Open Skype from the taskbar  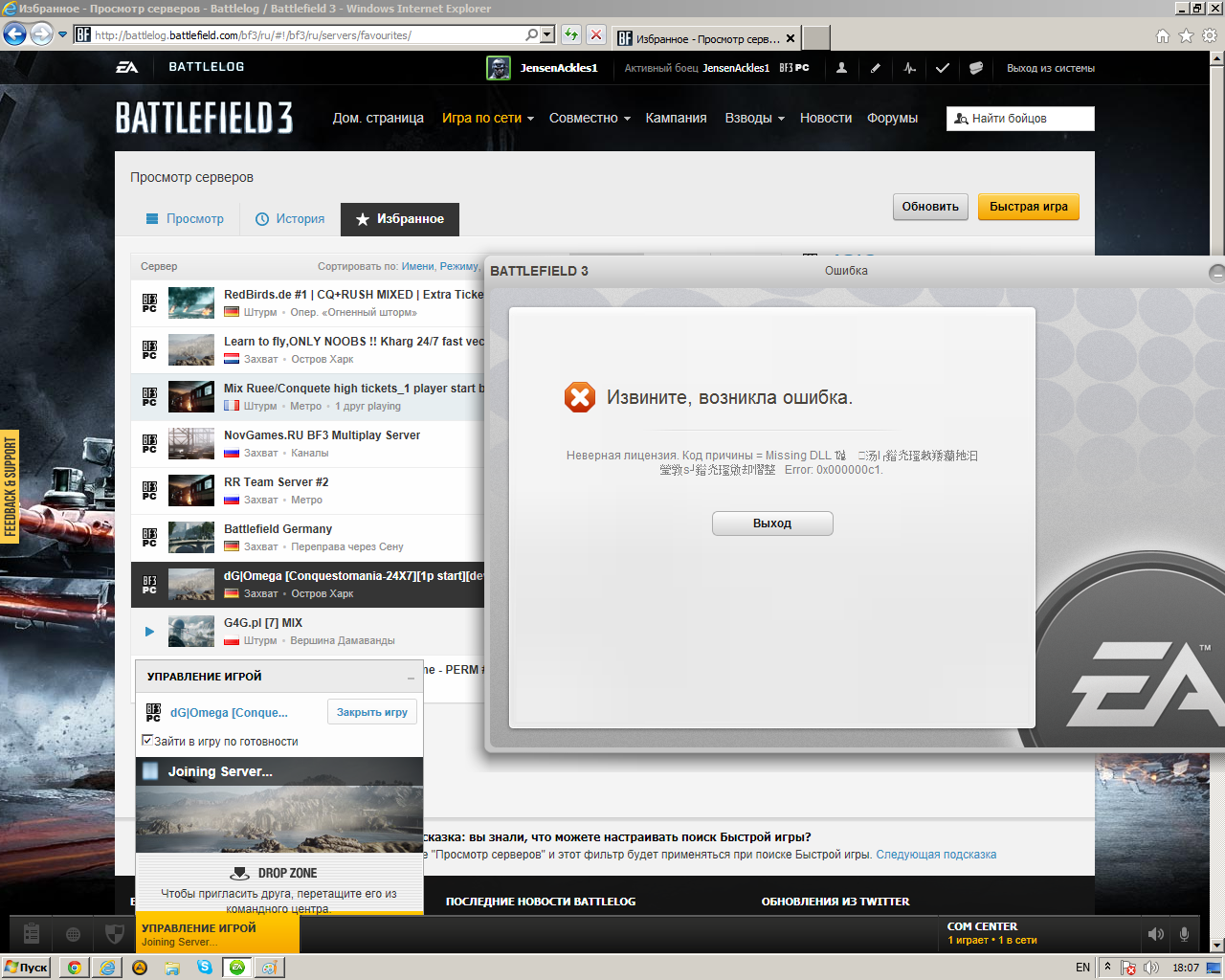[x=205, y=968]
